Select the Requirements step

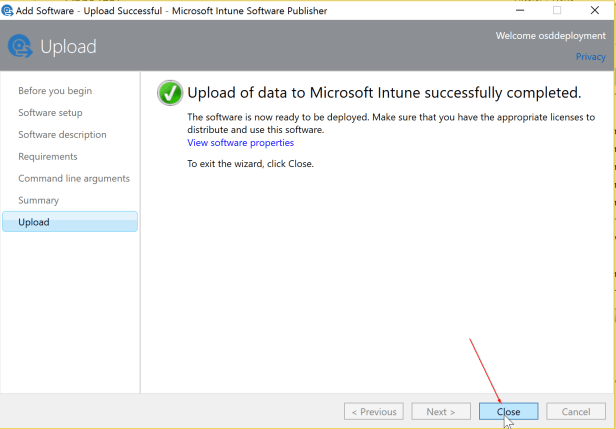[x=48, y=157]
